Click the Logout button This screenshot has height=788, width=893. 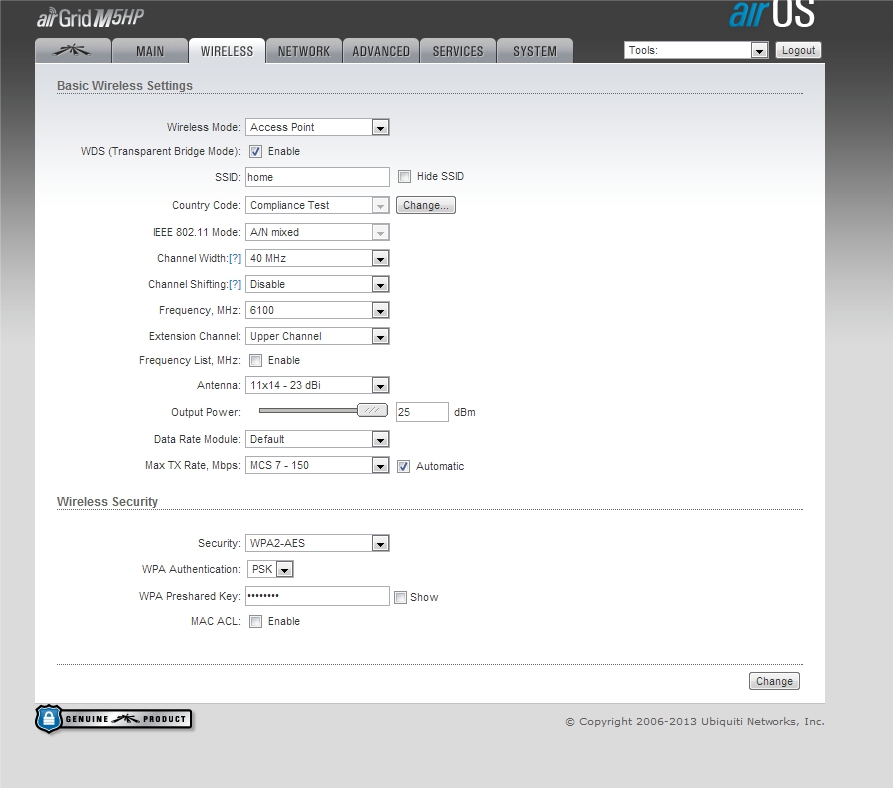click(x=798, y=50)
